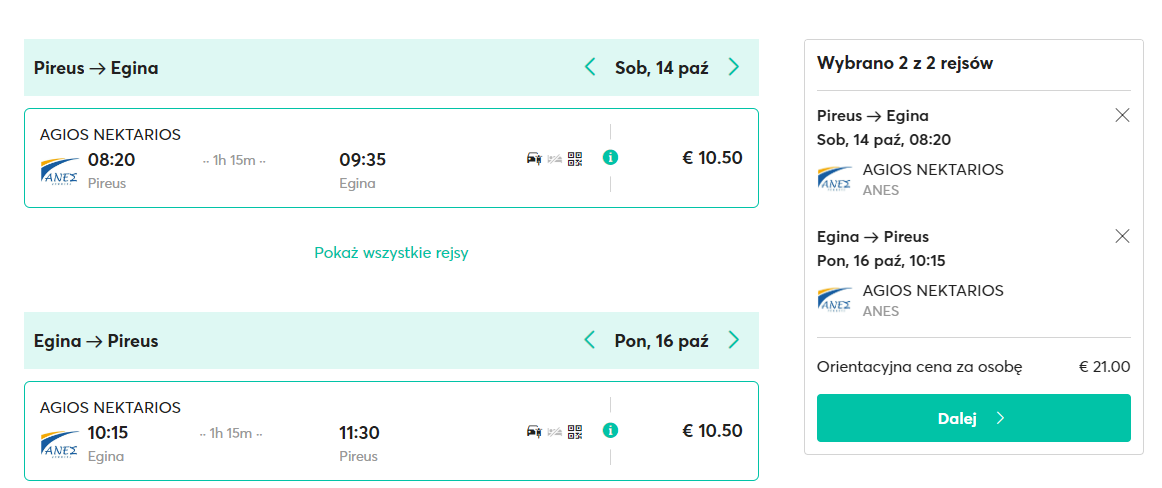Click info icon for 08:20 Pireus ferry
This screenshot has width=1162, height=488.
(x=610, y=158)
